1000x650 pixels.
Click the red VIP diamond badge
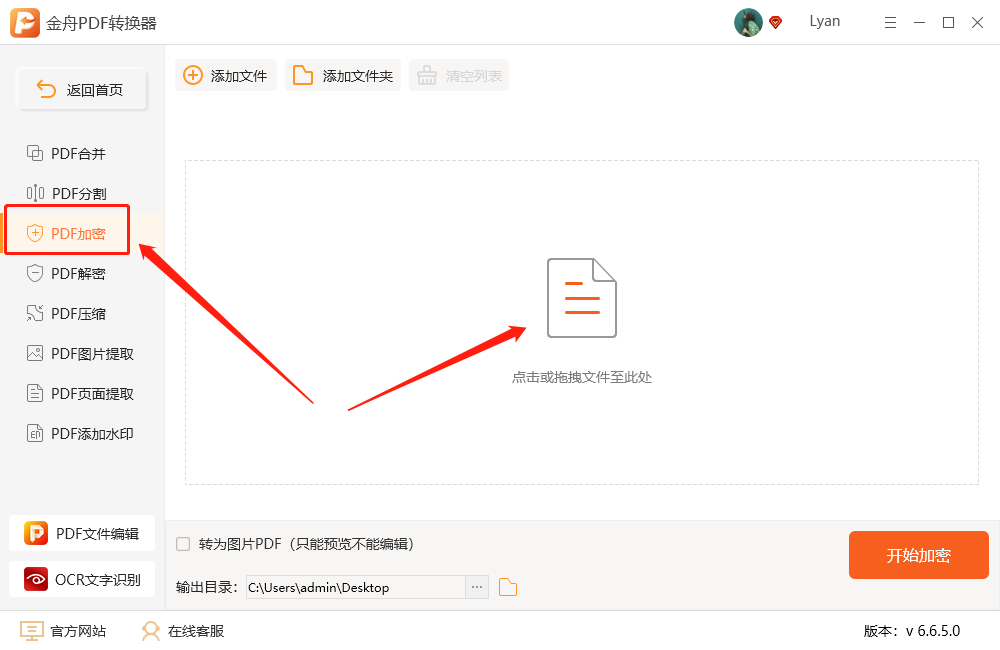click(x=776, y=23)
